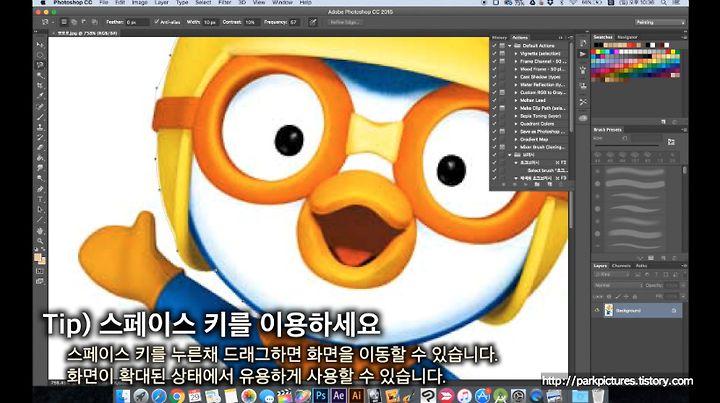Select the Lasso tool in toolbox
The height and width of the screenshot is (403, 720).
click(40, 65)
